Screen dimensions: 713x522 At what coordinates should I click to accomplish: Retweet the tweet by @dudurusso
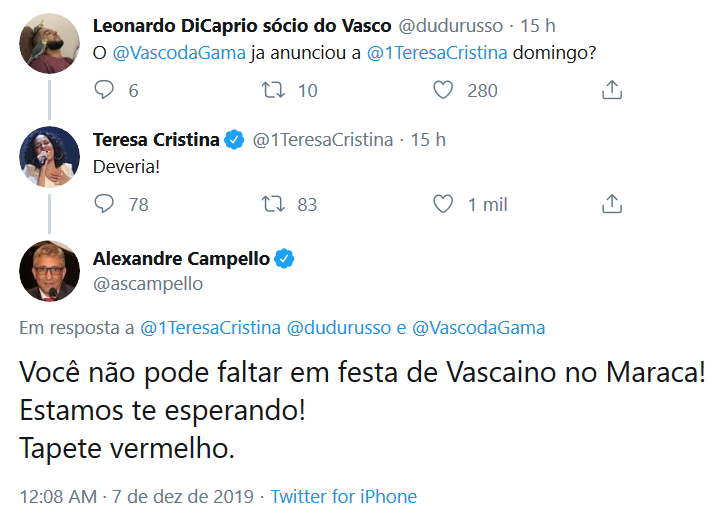pyautogui.click(x=274, y=90)
